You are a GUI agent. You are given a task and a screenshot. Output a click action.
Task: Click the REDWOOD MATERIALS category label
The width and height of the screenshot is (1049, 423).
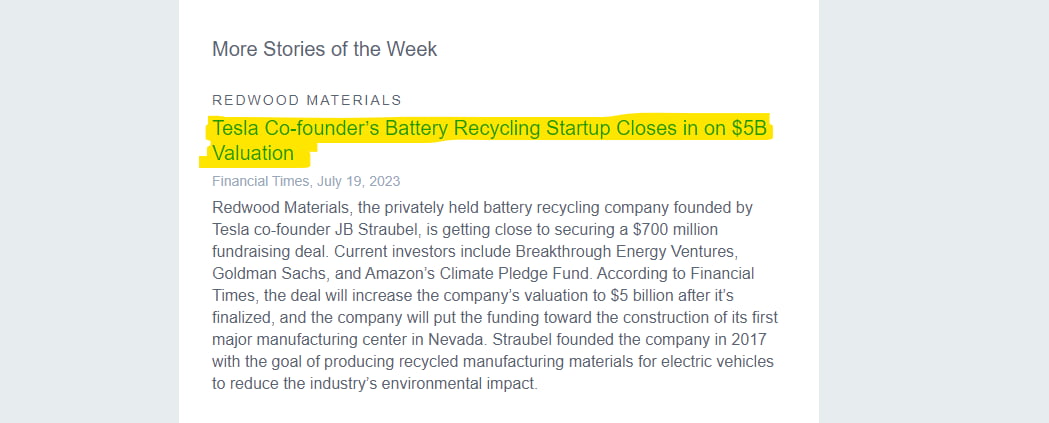pyautogui.click(x=306, y=100)
